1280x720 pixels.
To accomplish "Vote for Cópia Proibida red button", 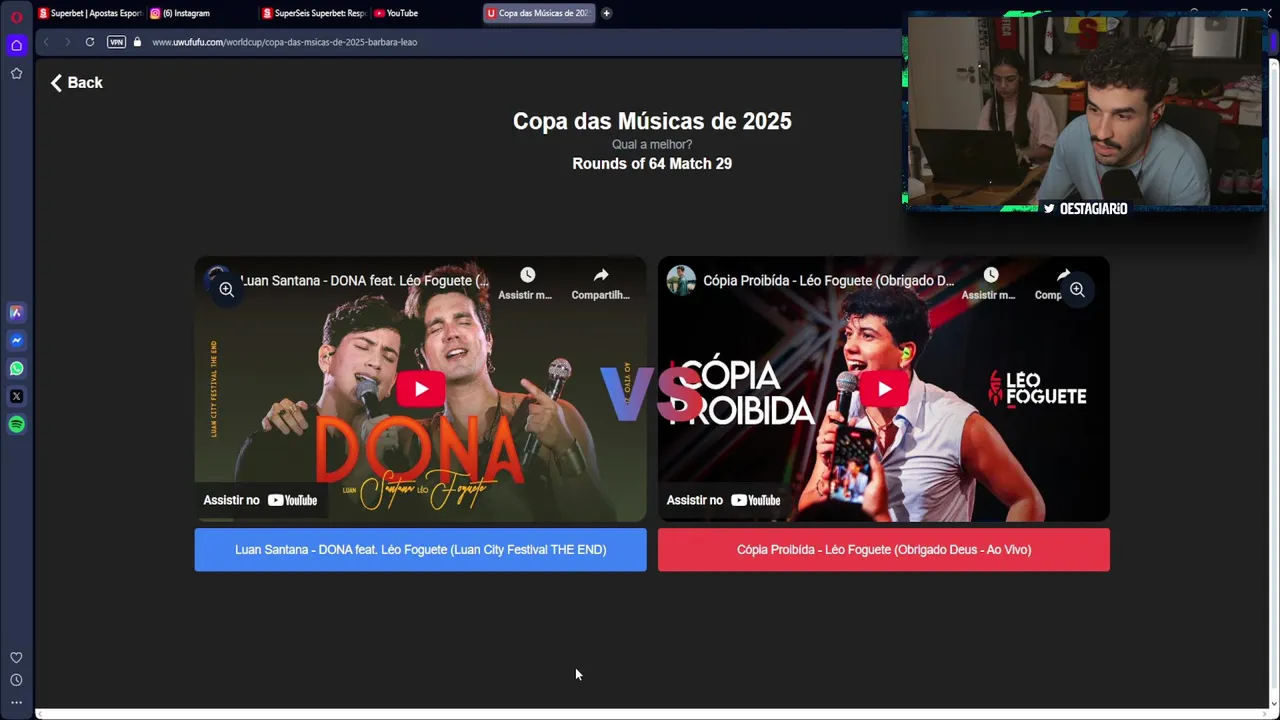I will pyautogui.click(x=884, y=550).
